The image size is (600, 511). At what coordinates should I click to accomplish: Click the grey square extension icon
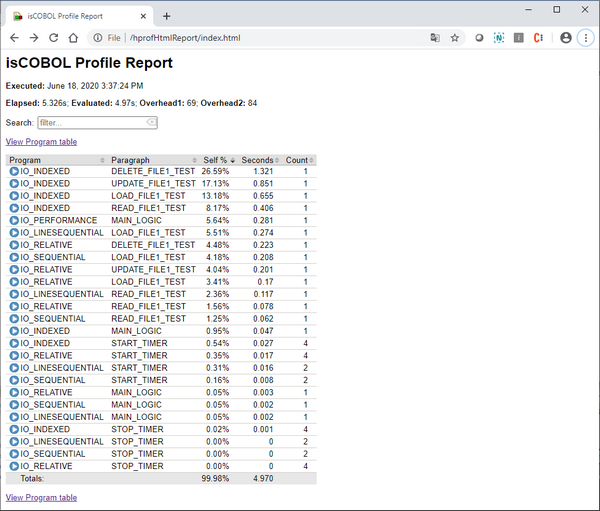tap(518, 38)
